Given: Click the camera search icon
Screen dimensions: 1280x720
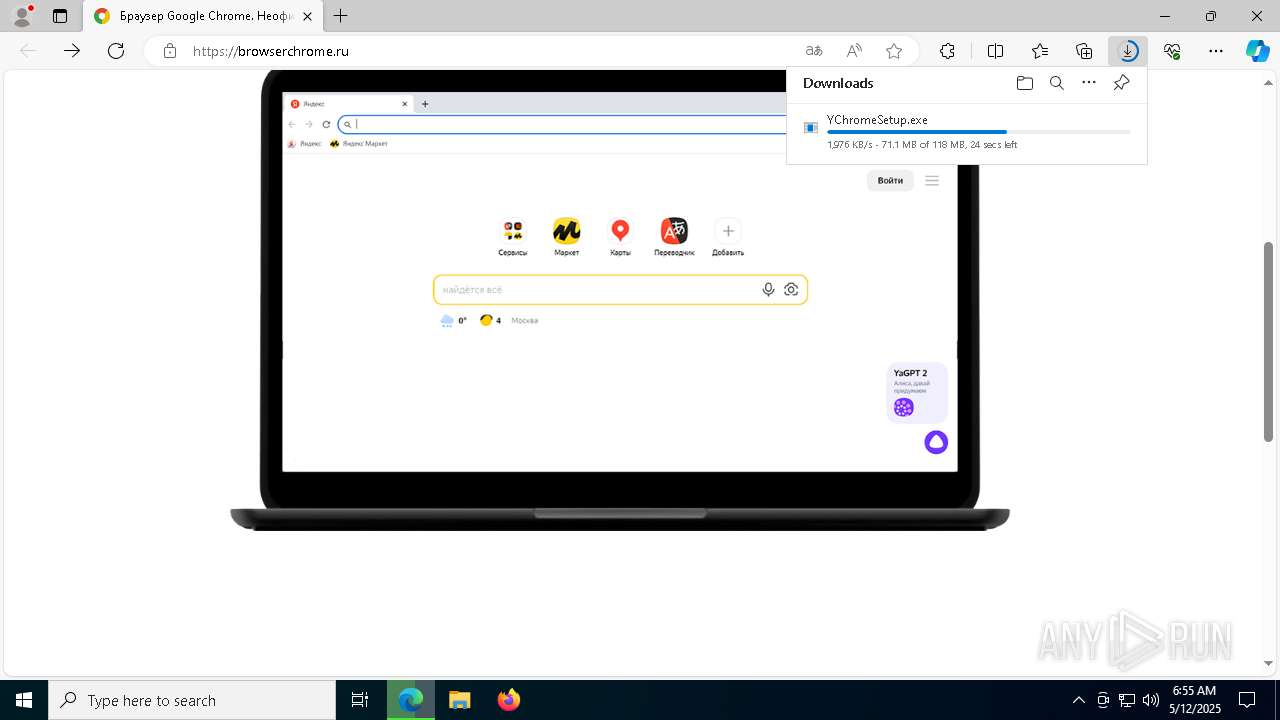Looking at the screenshot, I should [791, 290].
